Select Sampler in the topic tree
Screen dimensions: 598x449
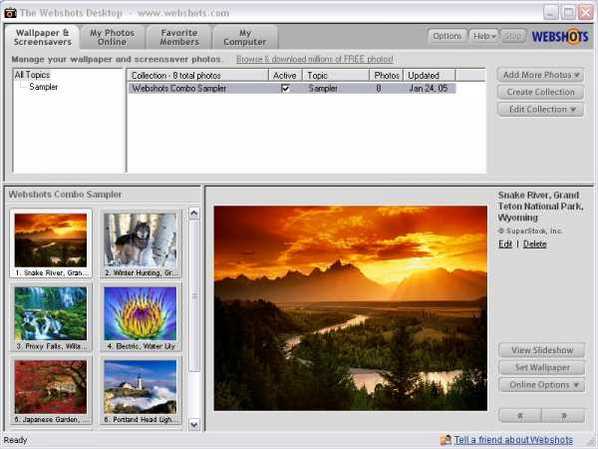point(43,87)
